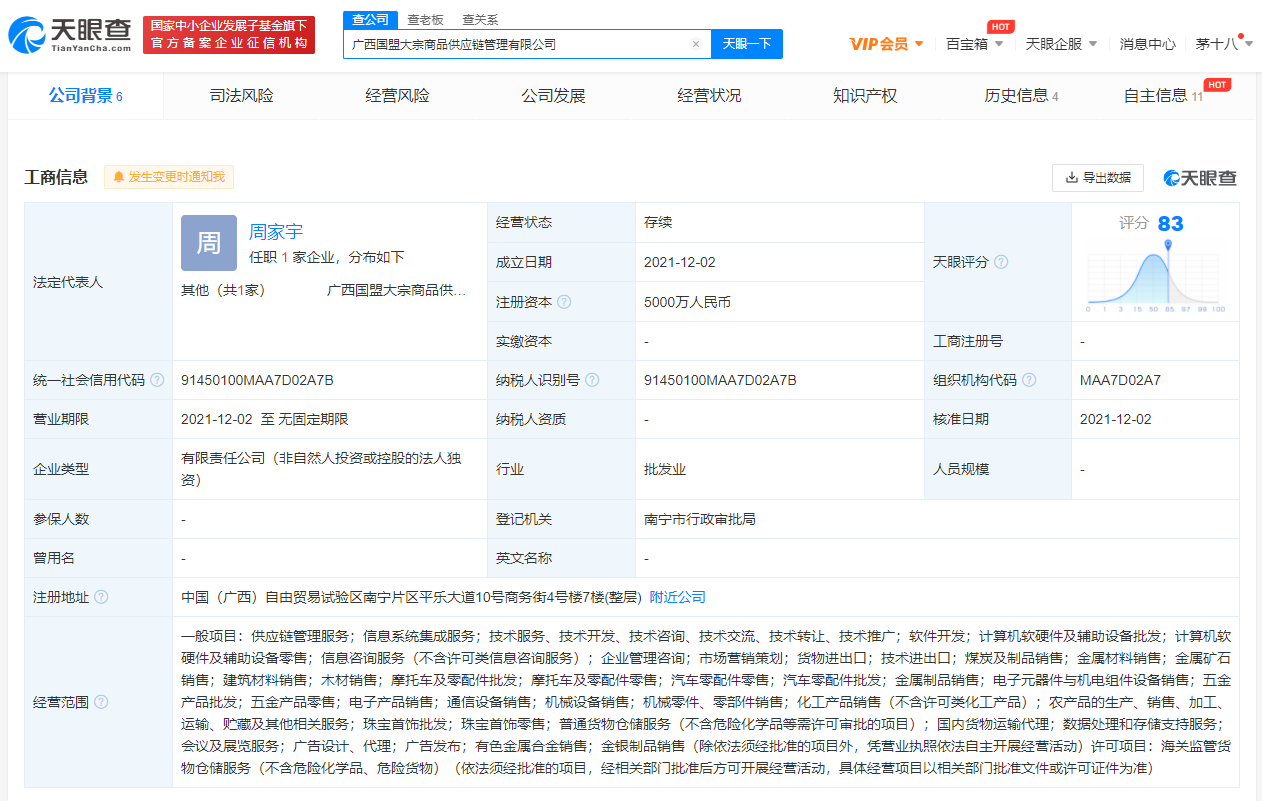The image size is (1262, 801).
Task: Switch to the 司法风险 tab
Action: point(241,96)
